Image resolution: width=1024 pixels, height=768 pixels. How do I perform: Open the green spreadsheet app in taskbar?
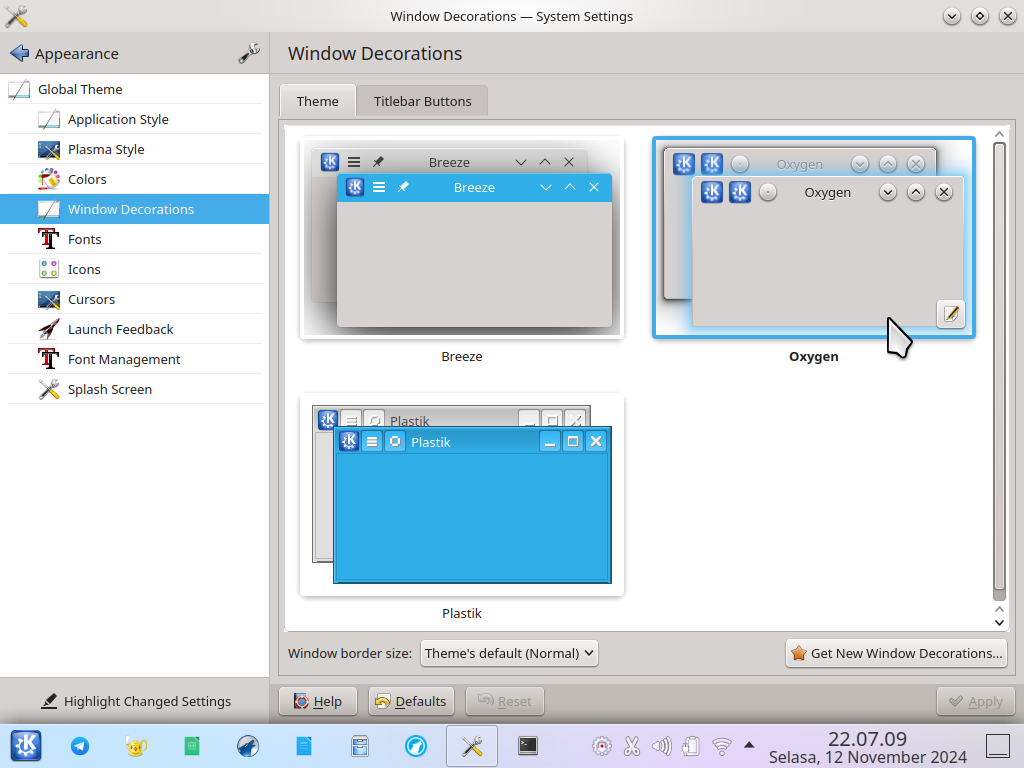click(192, 746)
